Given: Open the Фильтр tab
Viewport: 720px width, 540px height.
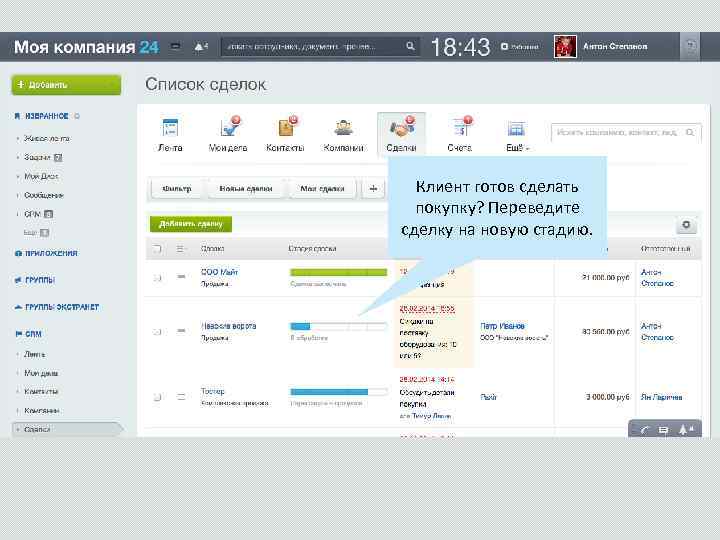Looking at the screenshot, I should pos(177,189).
